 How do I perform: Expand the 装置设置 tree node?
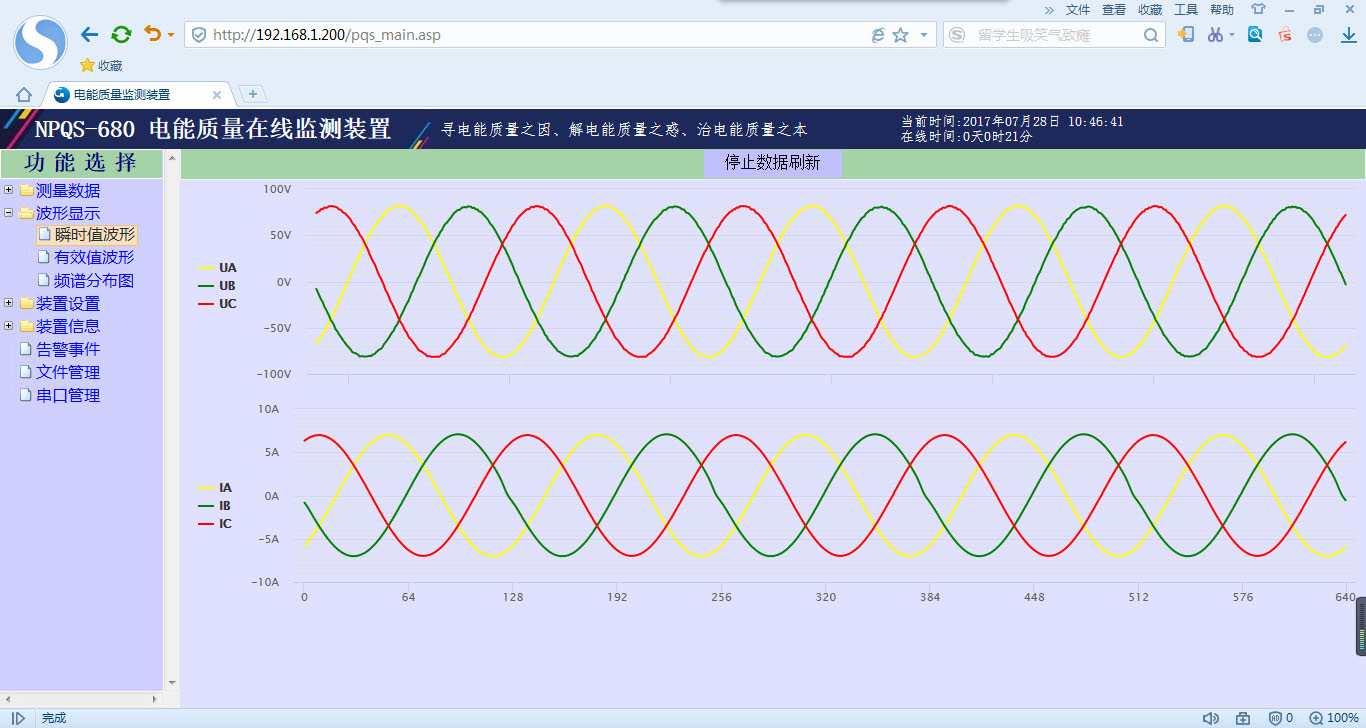click(8, 303)
